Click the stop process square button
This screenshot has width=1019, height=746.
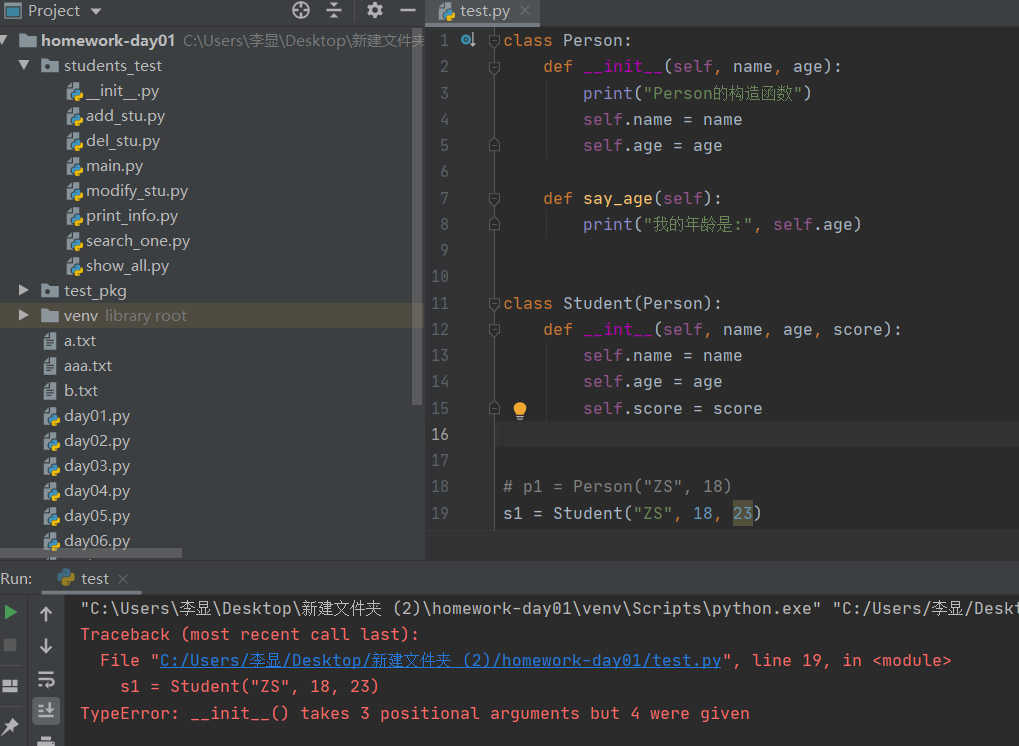pos(10,645)
